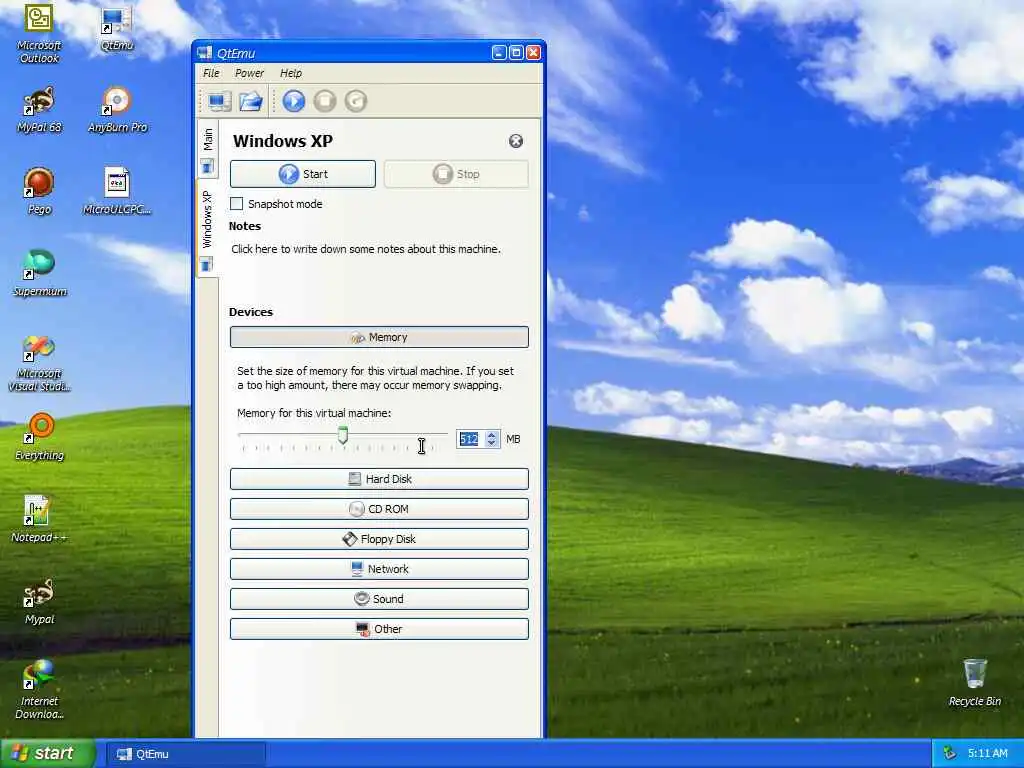This screenshot has height=768, width=1024.
Task: Start the Windows XP virtual machine
Action: pyautogui.click(x=302, y=174)
